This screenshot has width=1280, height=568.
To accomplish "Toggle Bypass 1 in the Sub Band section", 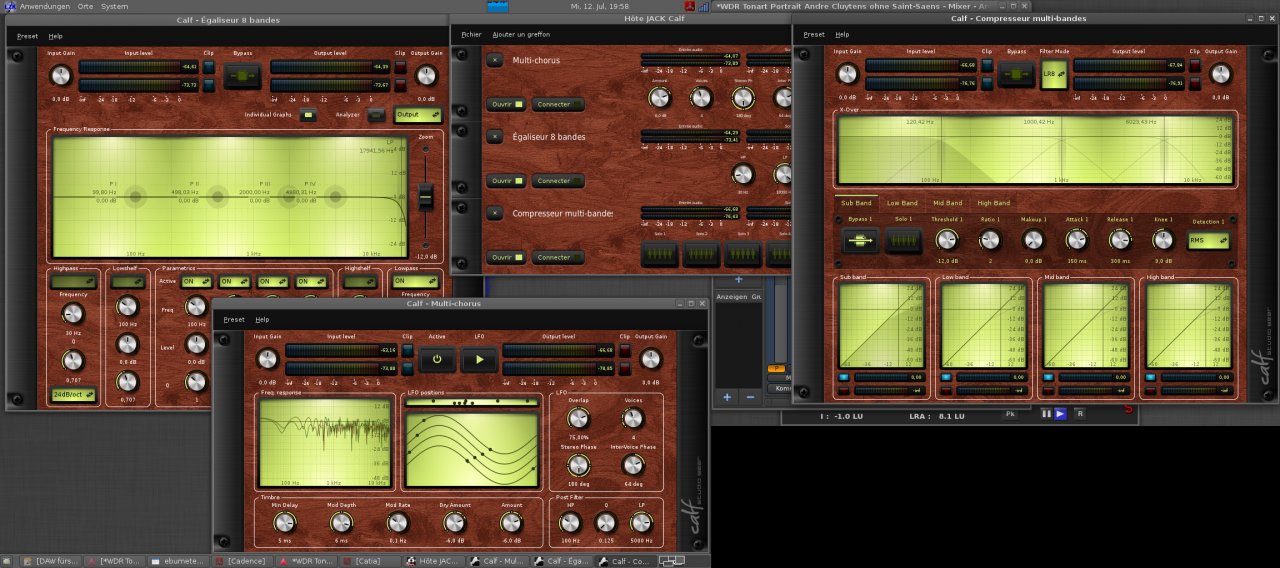I will tap(860, 240).
